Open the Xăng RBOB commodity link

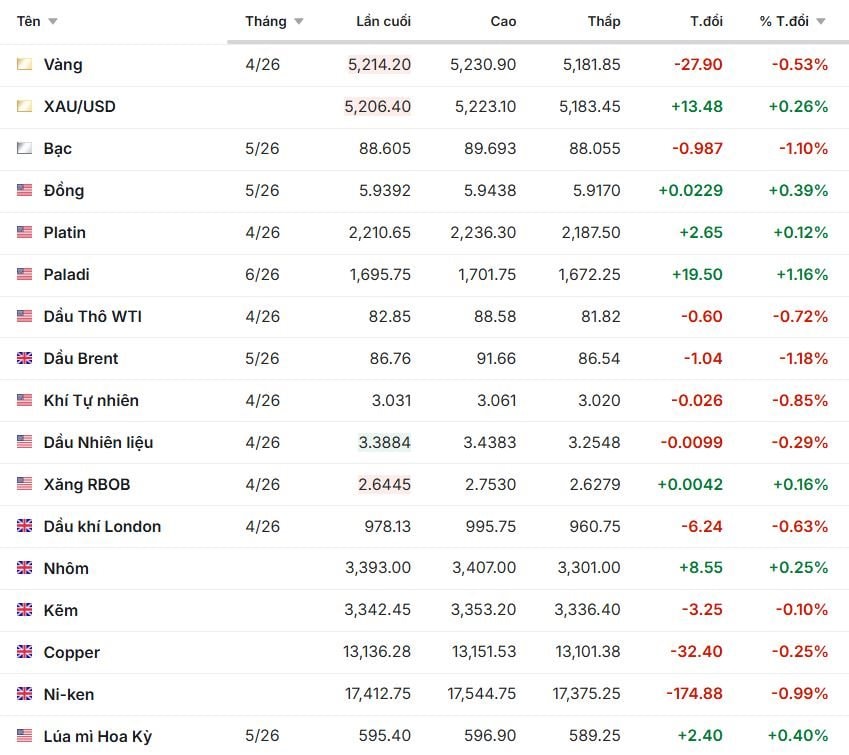[87, 485]
